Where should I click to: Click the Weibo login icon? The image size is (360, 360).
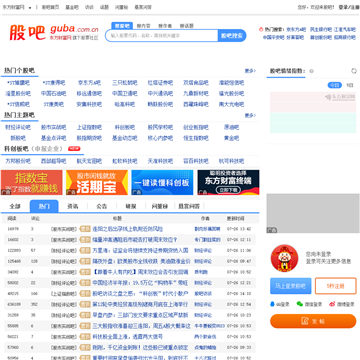tap(332, 304)
